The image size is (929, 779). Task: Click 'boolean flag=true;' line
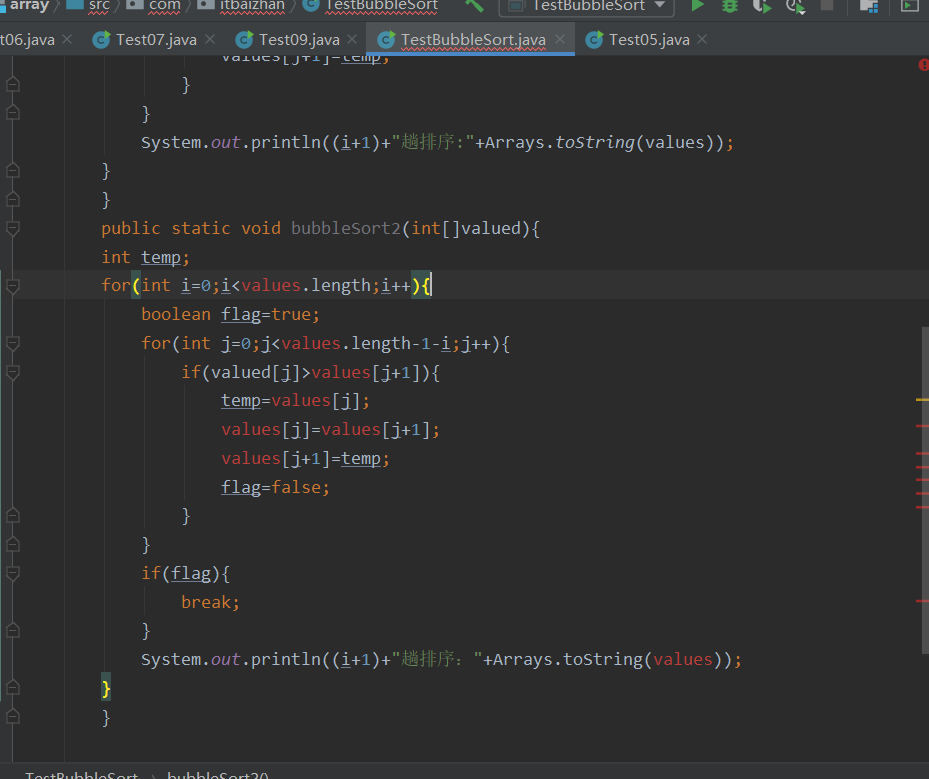[230, 315]
